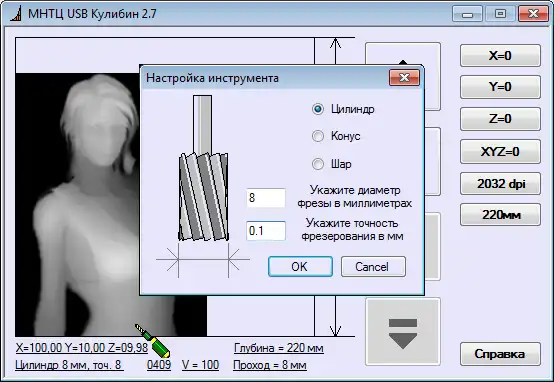Open the Цилиндр 8 мм, точ. 8 tool link
The height and width of the screenshot is (382, 554).
click(x=69, y=365)
